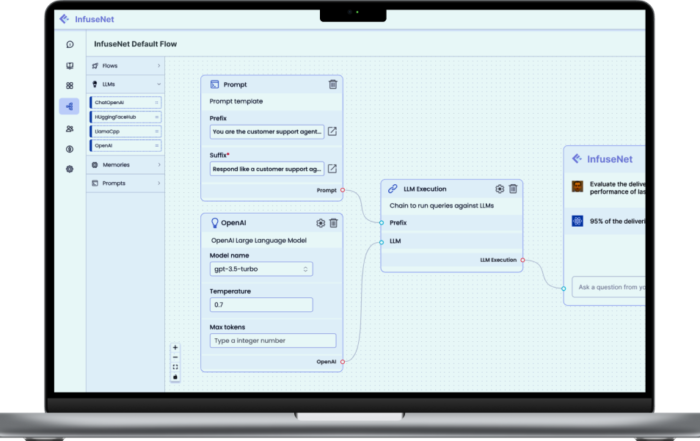
Task: Click the InfuseNet logo in top bar
Action: coord(87,19)
